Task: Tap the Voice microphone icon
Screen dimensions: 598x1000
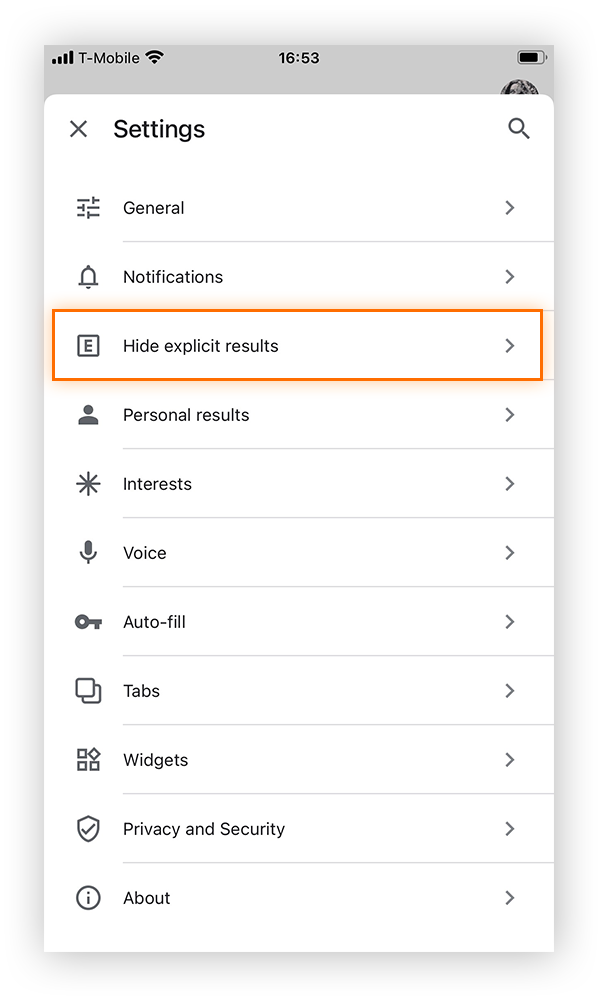Action: click(x=88, y=552)
